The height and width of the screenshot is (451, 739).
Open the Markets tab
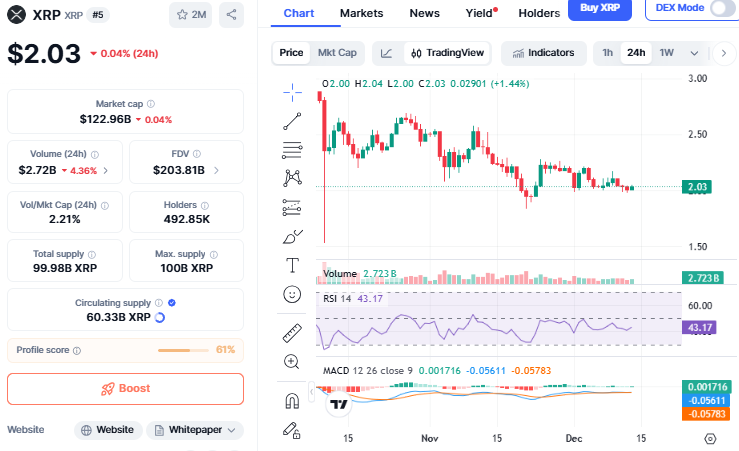click(361, 13)
